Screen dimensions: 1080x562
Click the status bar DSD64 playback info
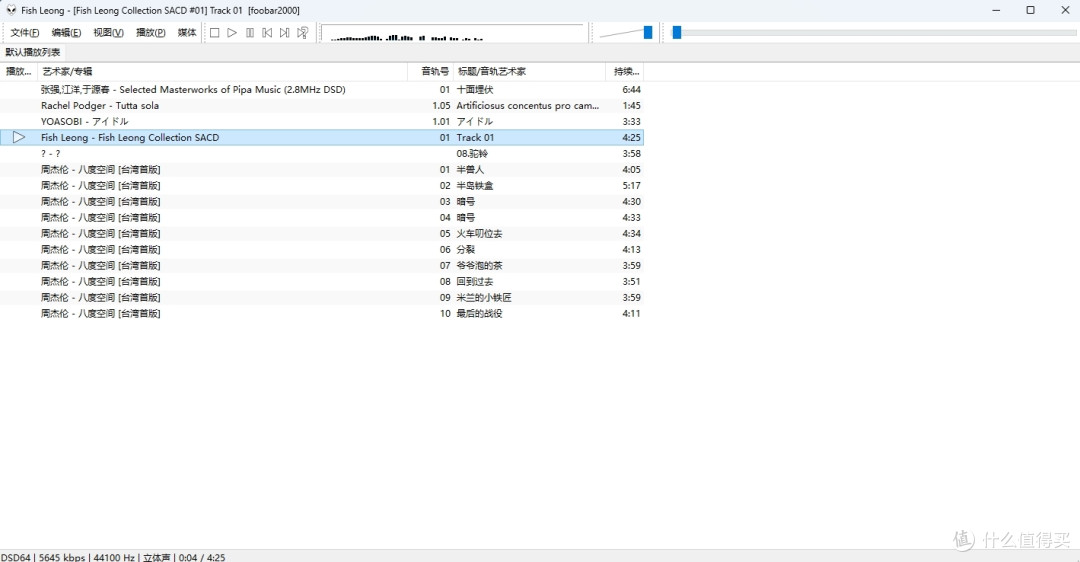(x=113, y=556)
